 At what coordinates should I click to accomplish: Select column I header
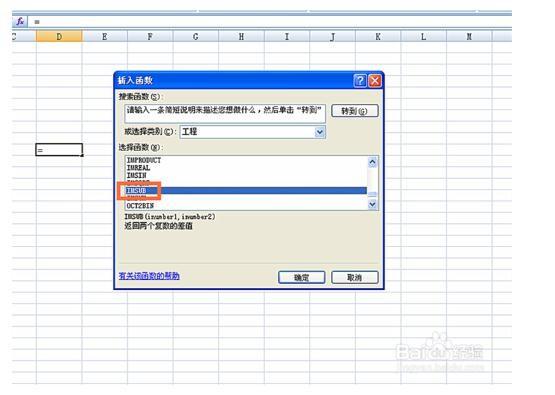[x=287, y=36]
